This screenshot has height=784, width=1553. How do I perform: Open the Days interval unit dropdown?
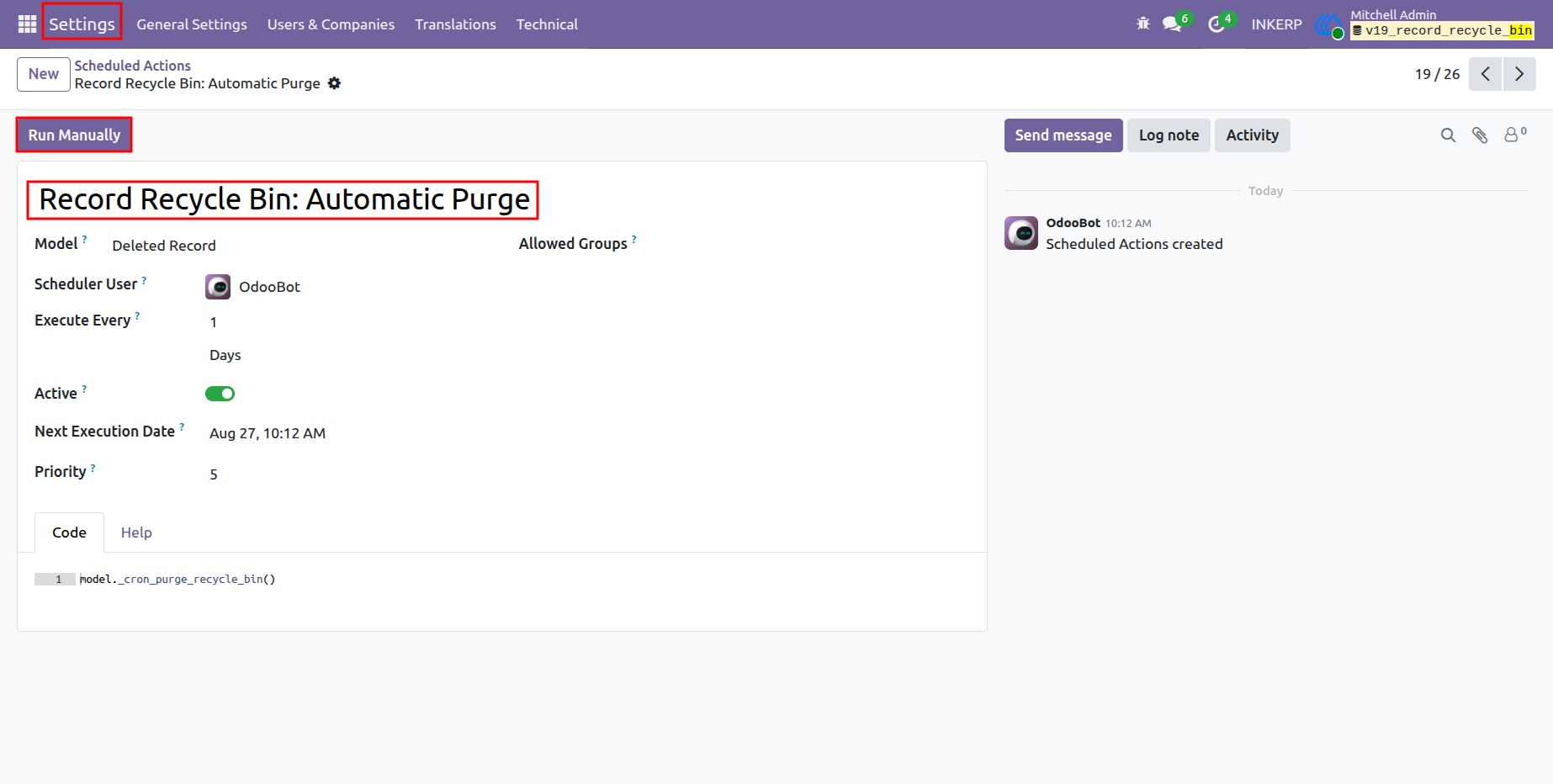pyautogui.click(x=225, y=355)
